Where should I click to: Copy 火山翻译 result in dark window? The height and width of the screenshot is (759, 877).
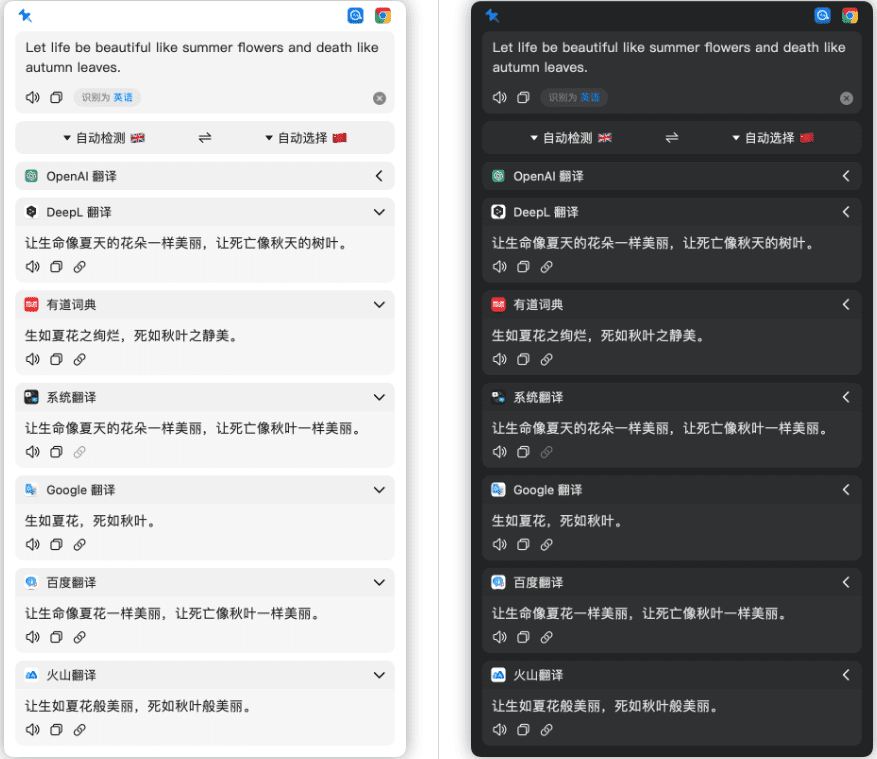point(524,730)
